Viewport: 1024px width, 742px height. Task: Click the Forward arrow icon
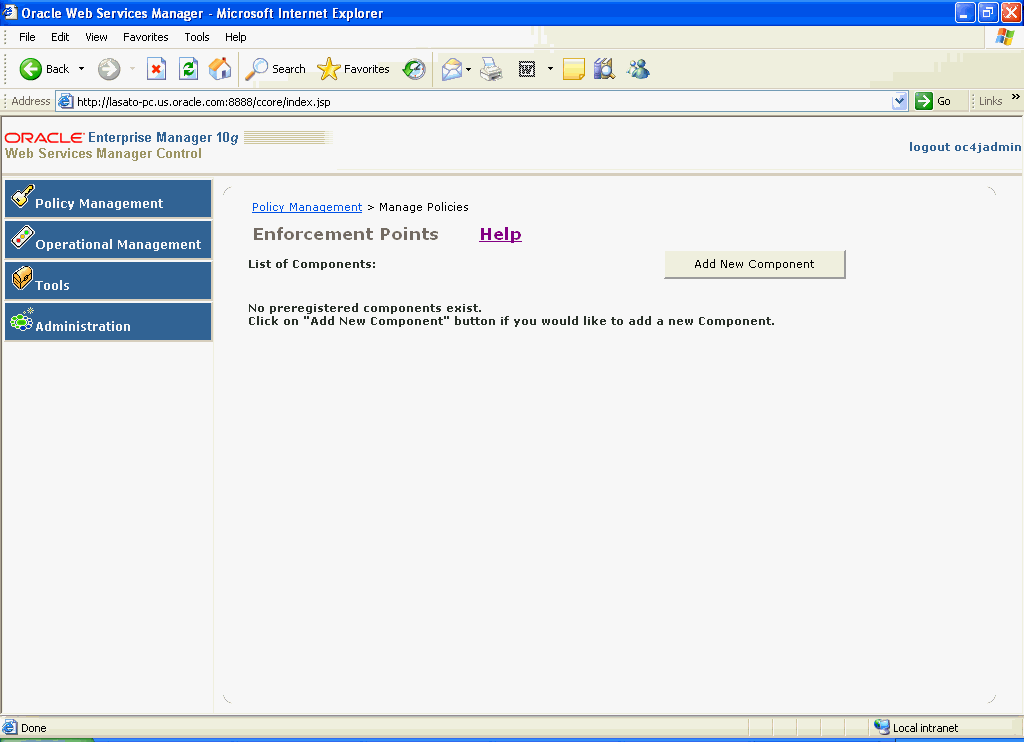click(x=109, y=69)
